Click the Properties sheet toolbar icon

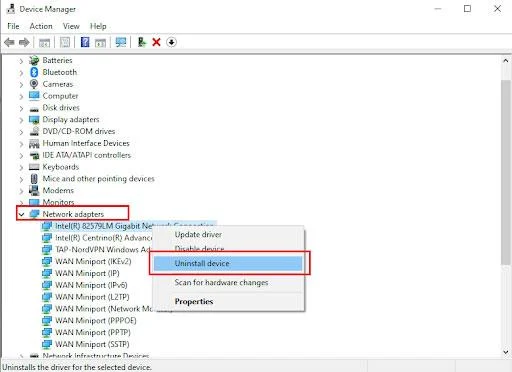pos(65,42)
